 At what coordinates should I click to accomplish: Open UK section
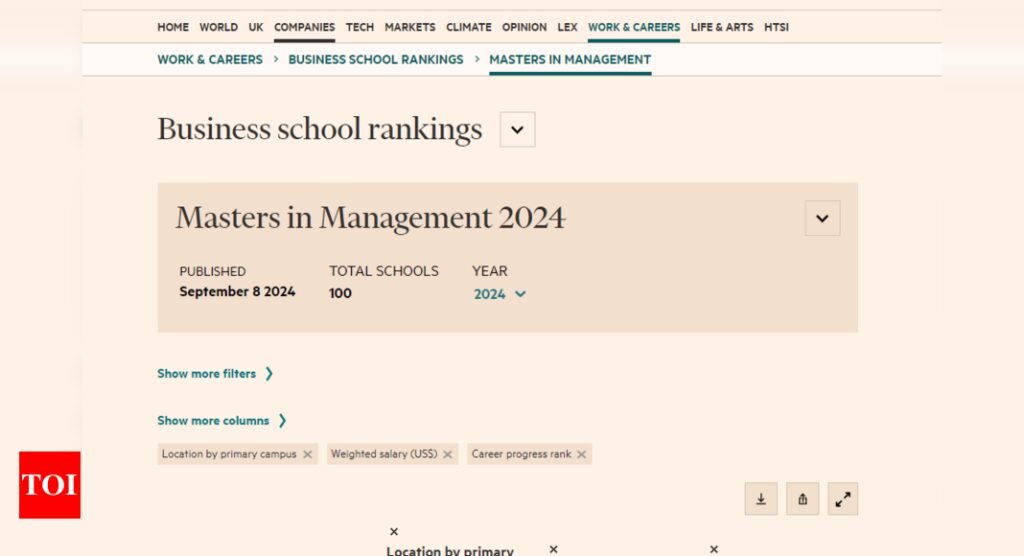pyautogui.click(x=255, y=27)
